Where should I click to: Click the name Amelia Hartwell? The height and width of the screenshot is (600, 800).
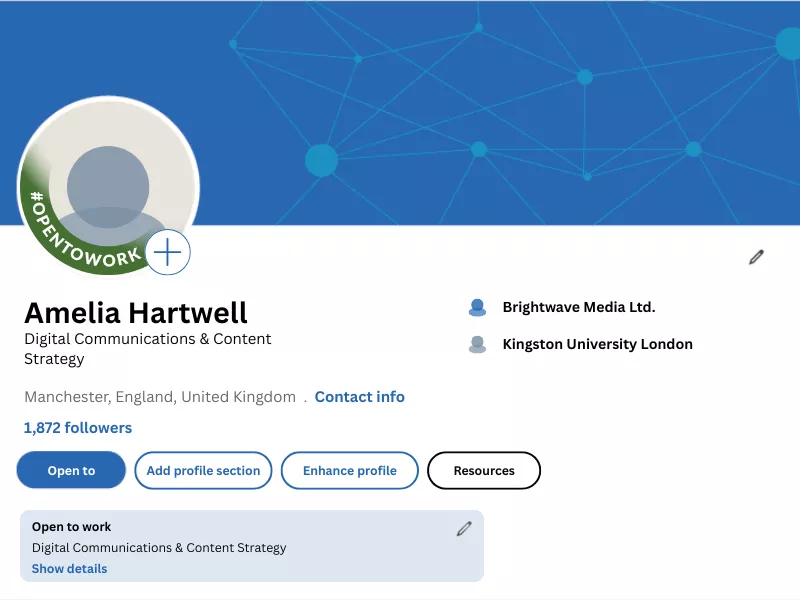tap(139, 313)
